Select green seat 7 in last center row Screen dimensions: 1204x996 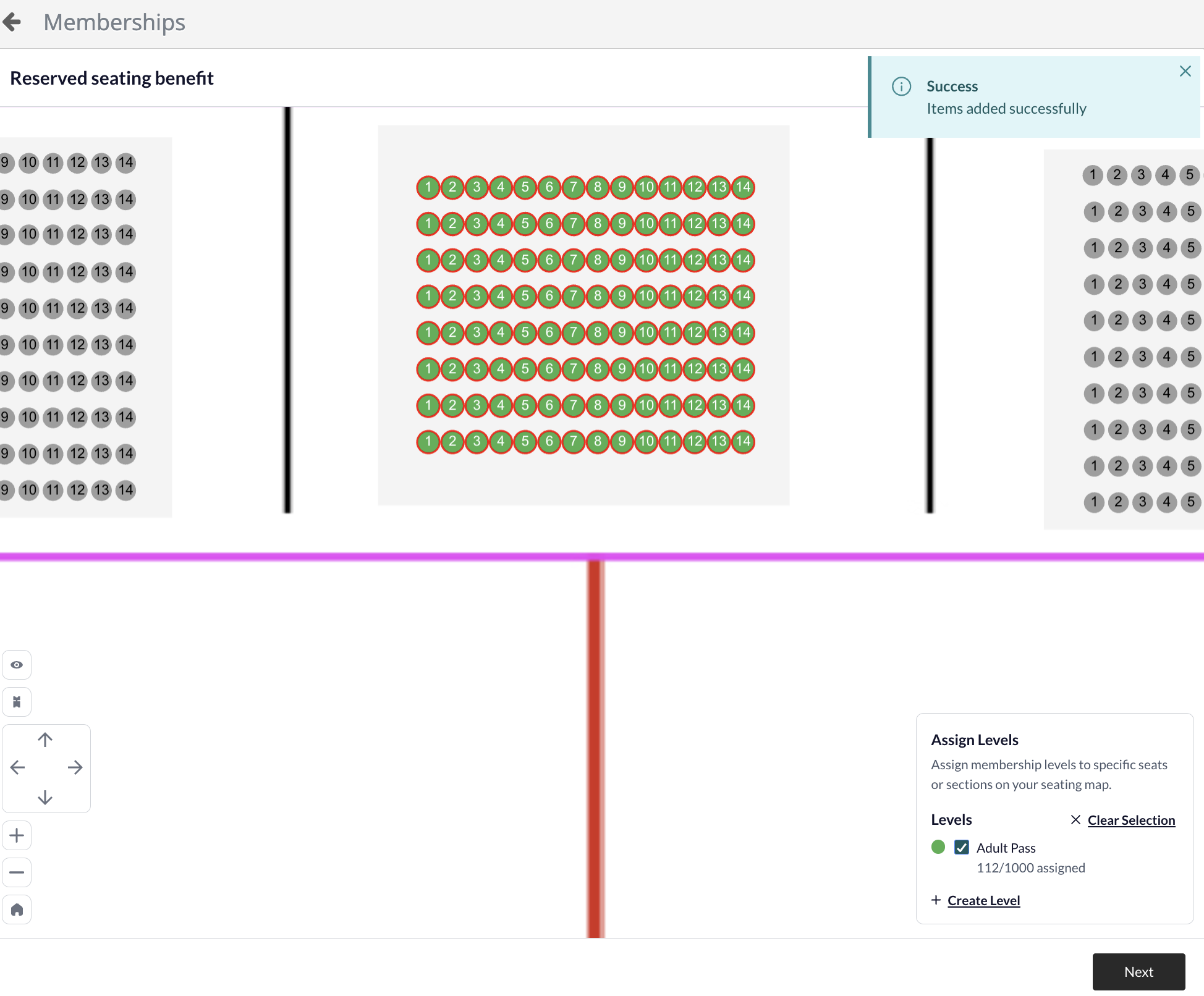pyautogui.click(x=574, y=442)
